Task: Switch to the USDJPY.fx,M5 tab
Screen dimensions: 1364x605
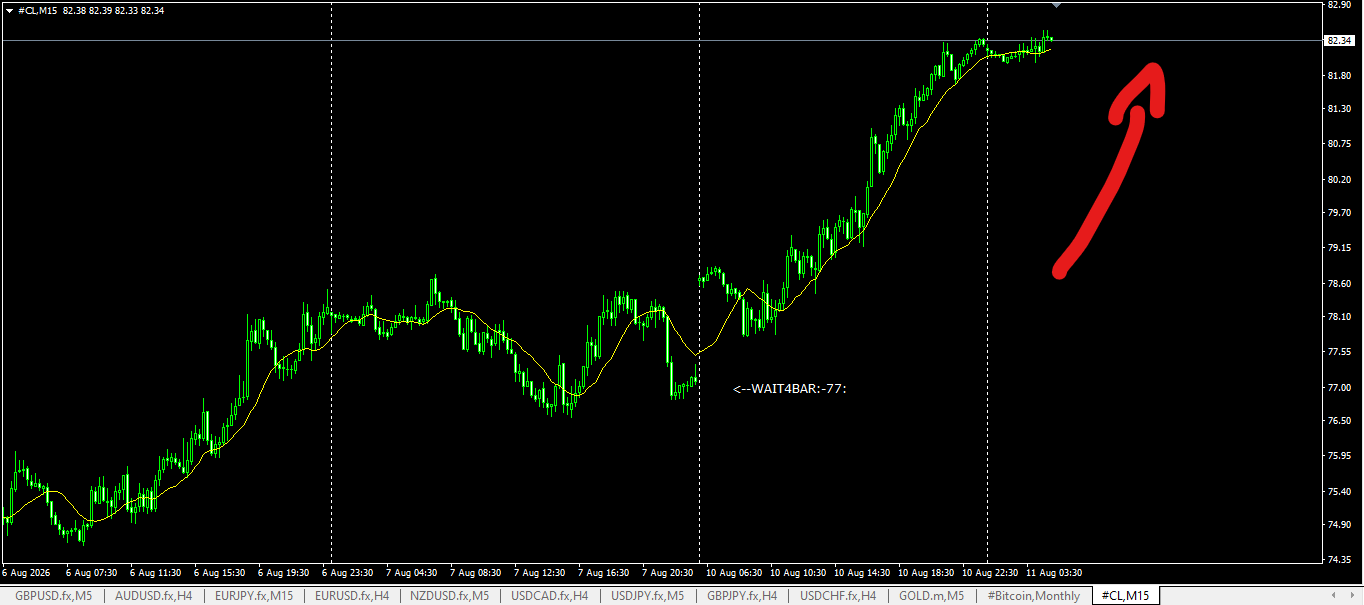Action: coord(647,596)
